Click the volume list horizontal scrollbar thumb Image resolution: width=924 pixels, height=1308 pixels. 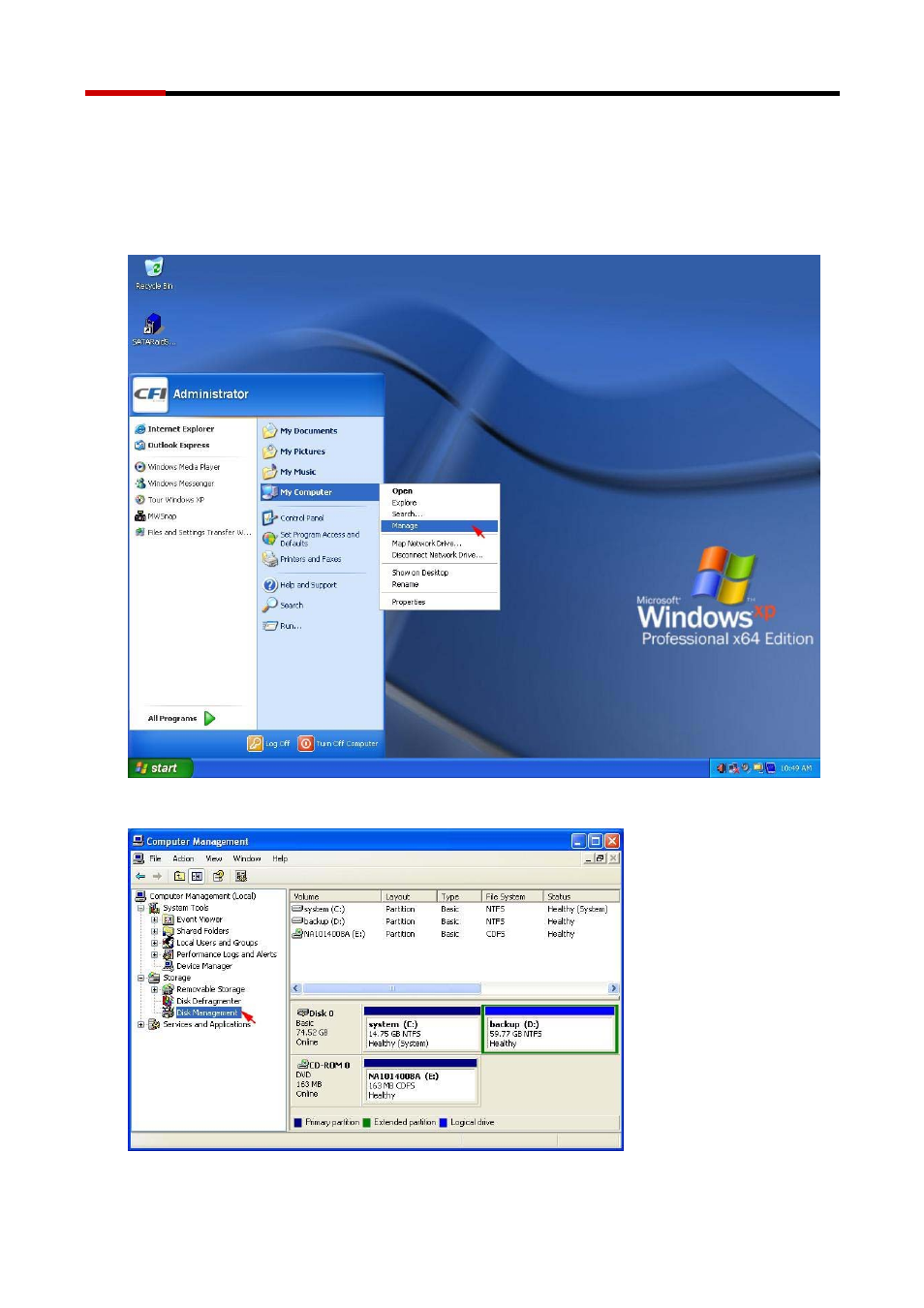392,988
